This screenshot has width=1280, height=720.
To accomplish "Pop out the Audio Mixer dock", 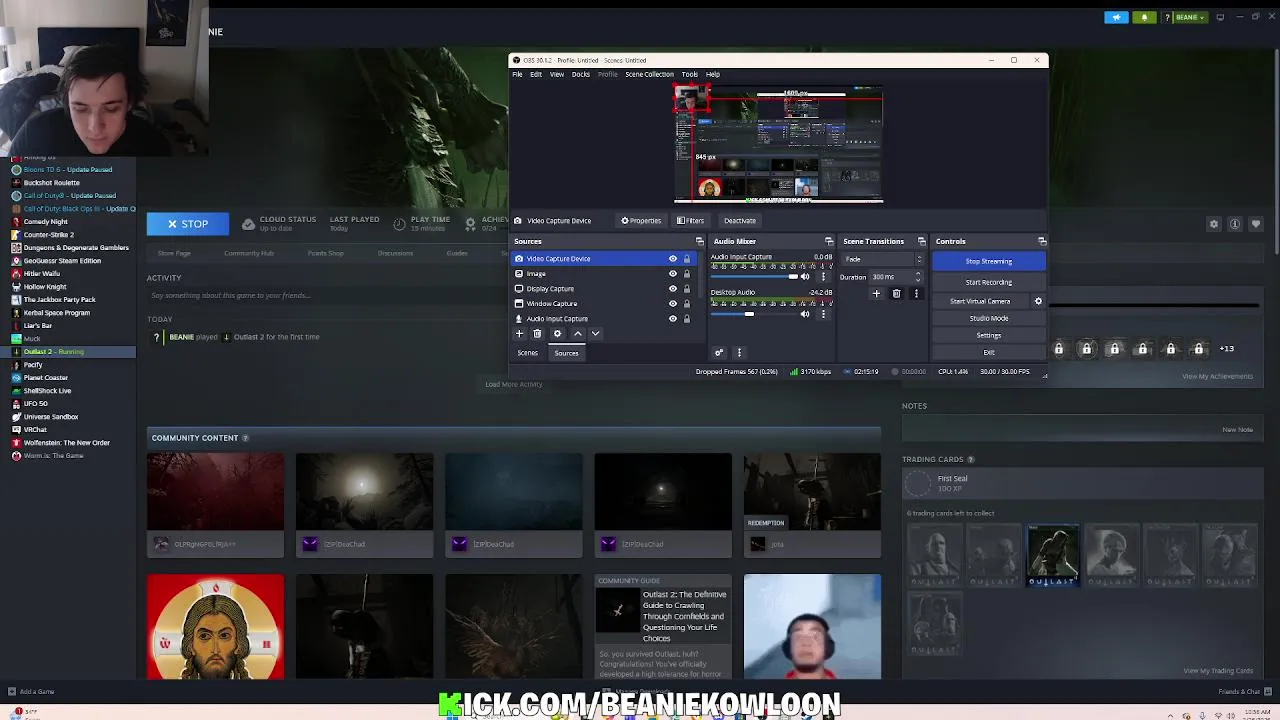I will click(829, 241).
